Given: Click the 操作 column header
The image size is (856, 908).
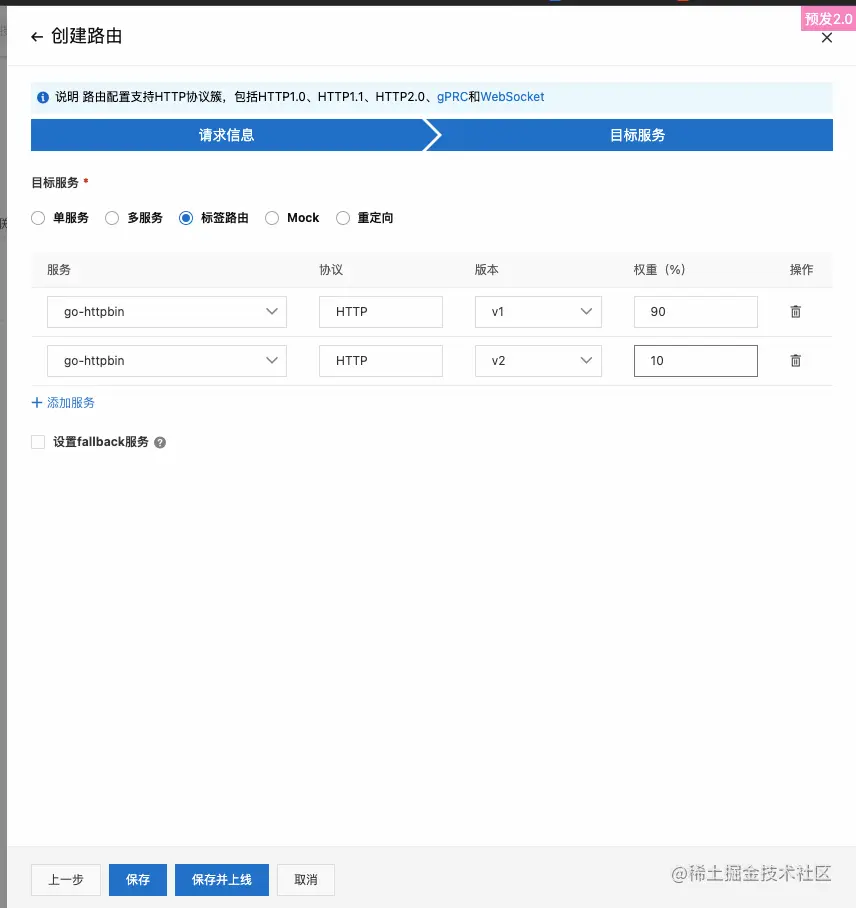Looking at the screenshot, I should pyautogui.click(x=802, y=270).
